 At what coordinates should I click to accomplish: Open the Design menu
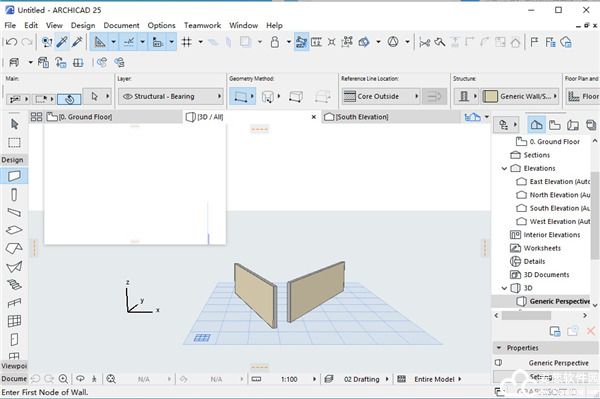coord(83,25)
